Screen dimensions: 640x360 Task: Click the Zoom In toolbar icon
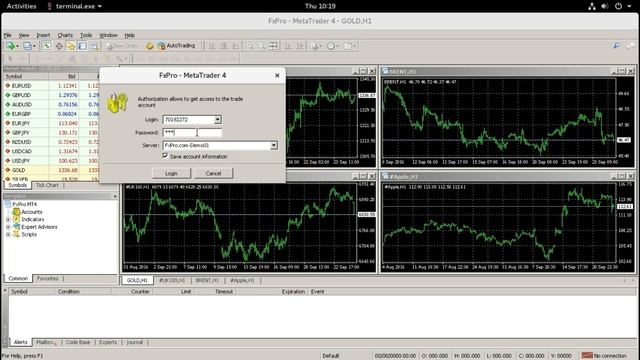[249, 46]
